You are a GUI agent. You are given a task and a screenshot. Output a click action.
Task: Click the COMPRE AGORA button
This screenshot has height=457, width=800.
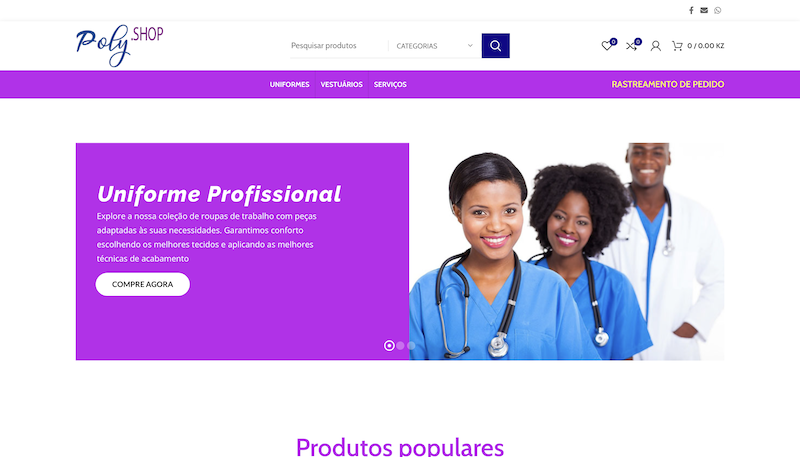click(x=142, y=284)
